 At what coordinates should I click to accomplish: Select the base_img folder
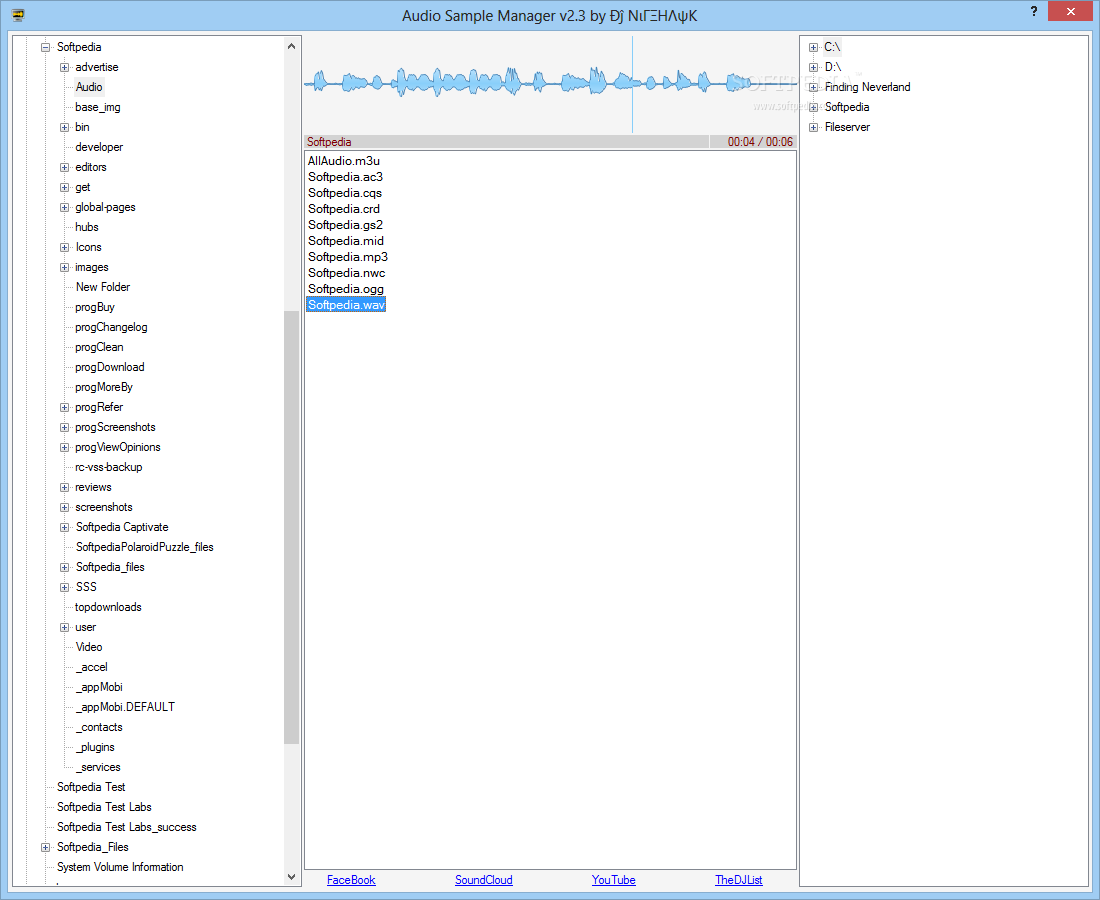point(98,107)
